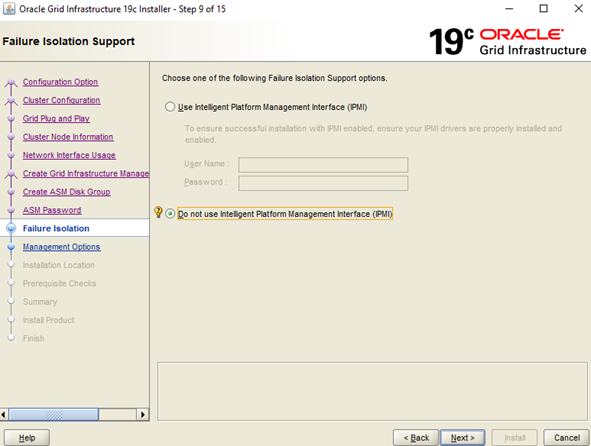This screenshot has height=446, width=591.
Task: Open Network Interface Usage step
Action: tap(69, 155)
